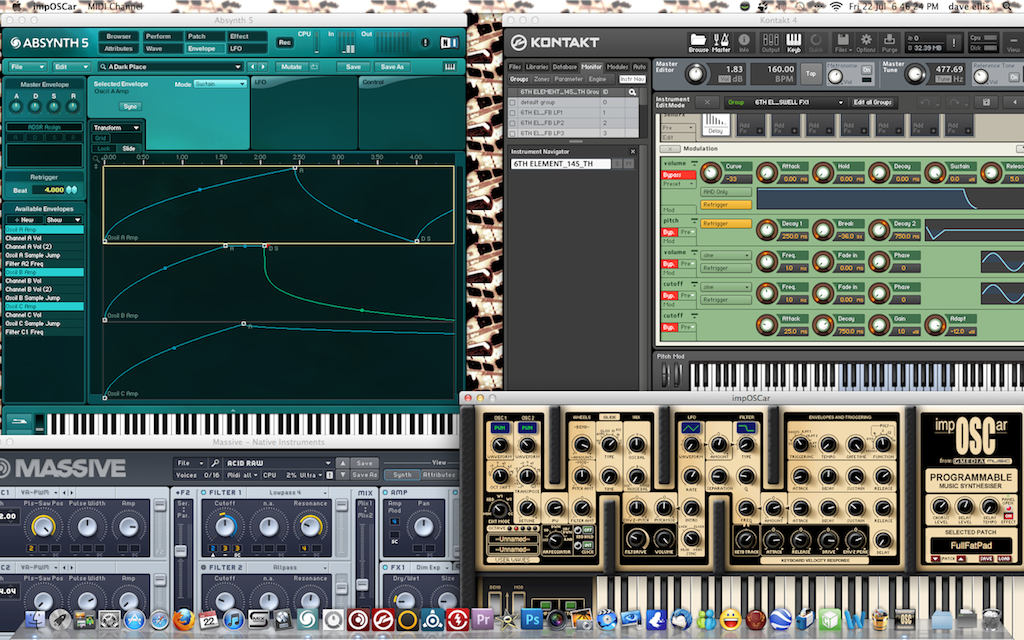Click the Absynth Mutate button
Screen dimensions: 1024x640
pyautogui.click(x=291, y=67)
